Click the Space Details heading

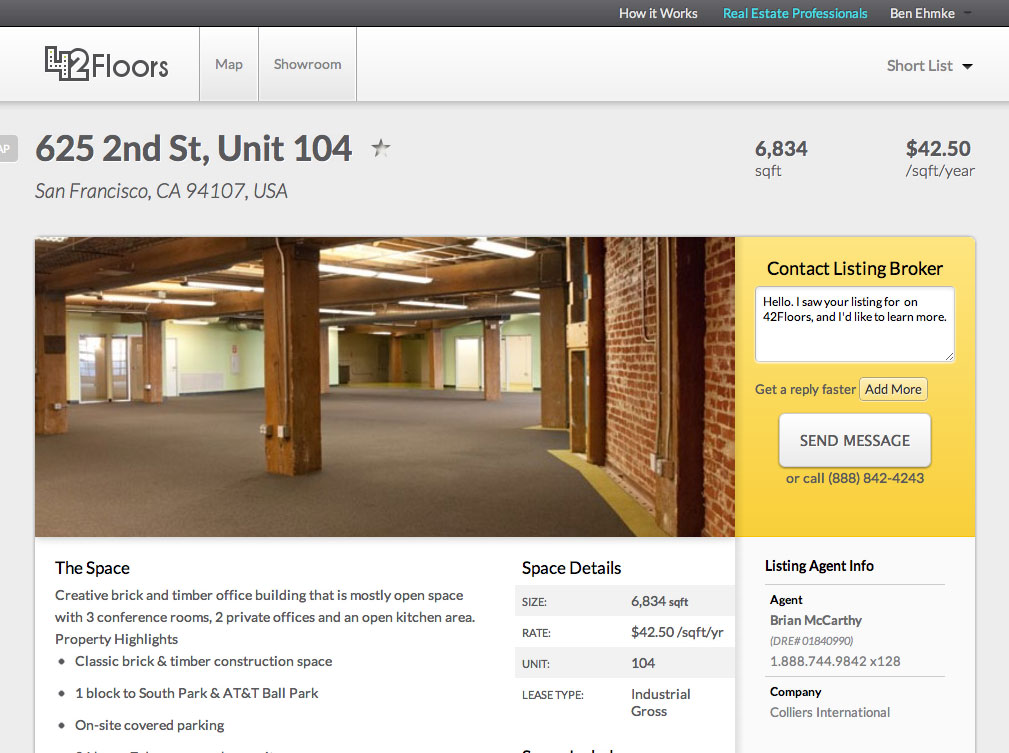pos(571,568)
